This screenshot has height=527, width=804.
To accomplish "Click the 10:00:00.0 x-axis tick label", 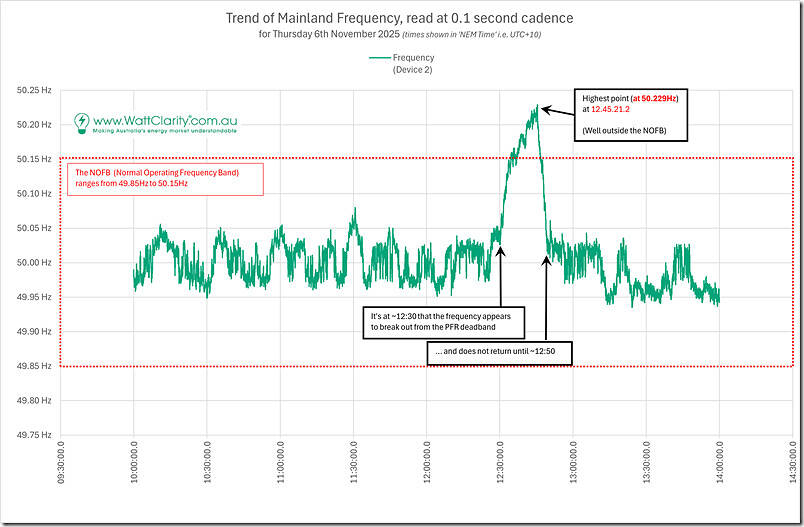I will coord(133,470).
